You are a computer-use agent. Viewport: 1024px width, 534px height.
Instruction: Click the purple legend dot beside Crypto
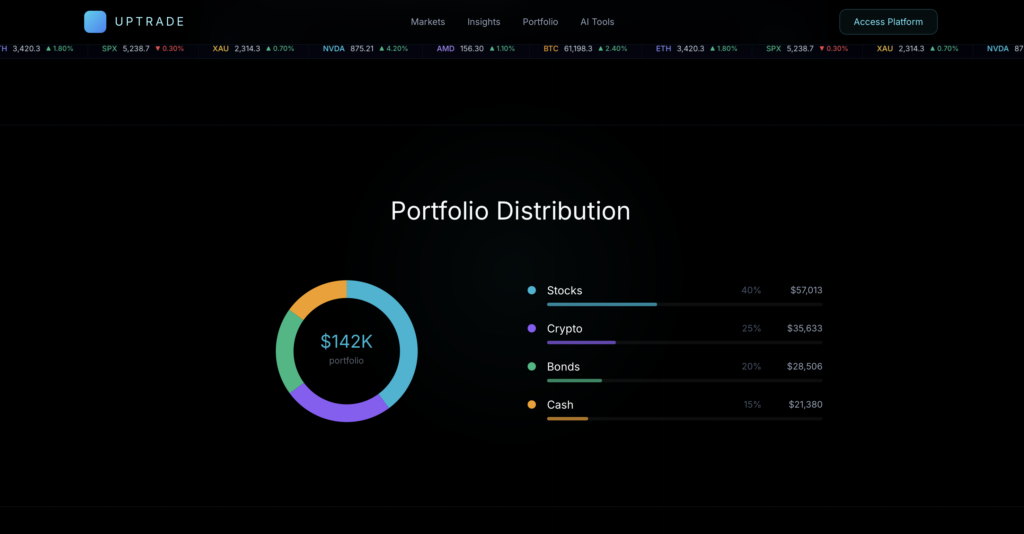pos(532,328)
